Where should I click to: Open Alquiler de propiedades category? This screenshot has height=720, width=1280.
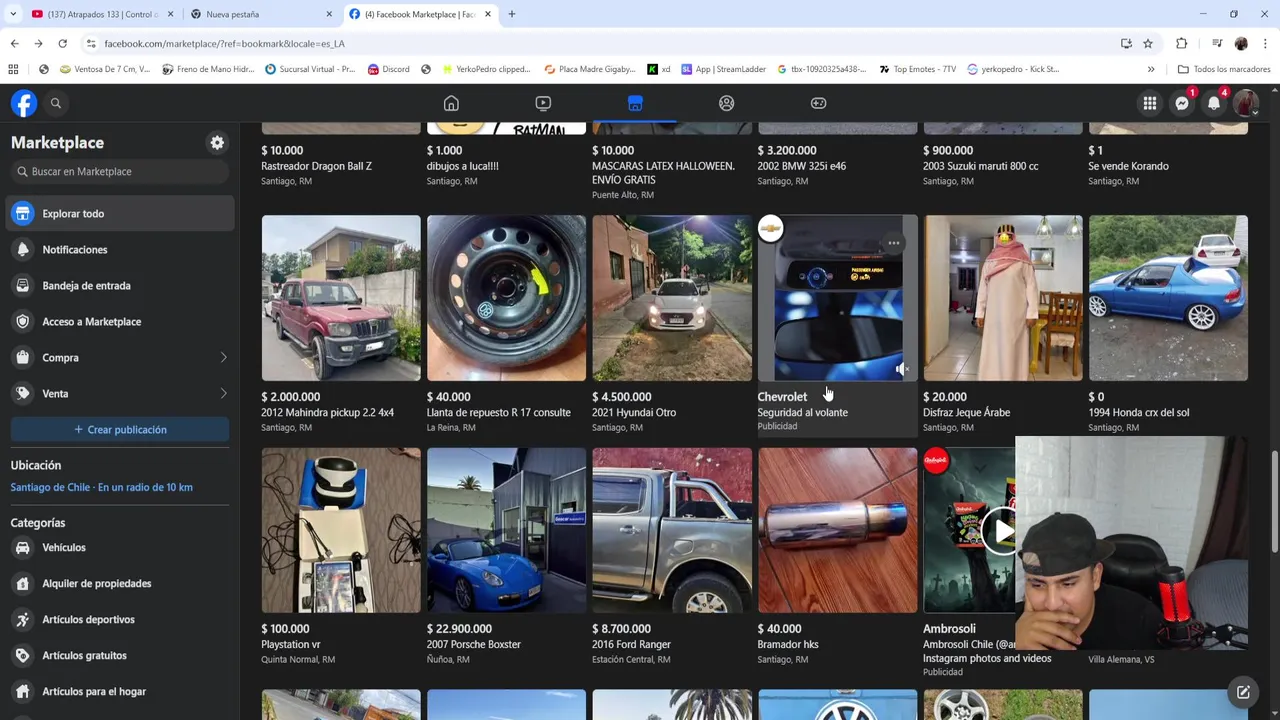[120, 583]
